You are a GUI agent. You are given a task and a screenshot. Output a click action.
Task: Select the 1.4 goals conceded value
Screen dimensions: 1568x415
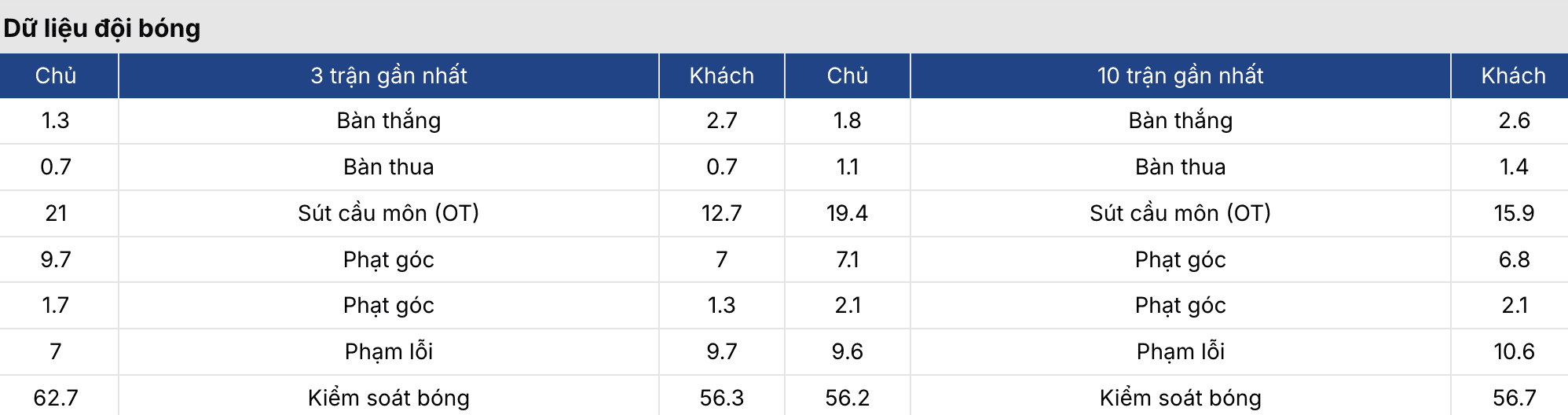coord(1513,167)
